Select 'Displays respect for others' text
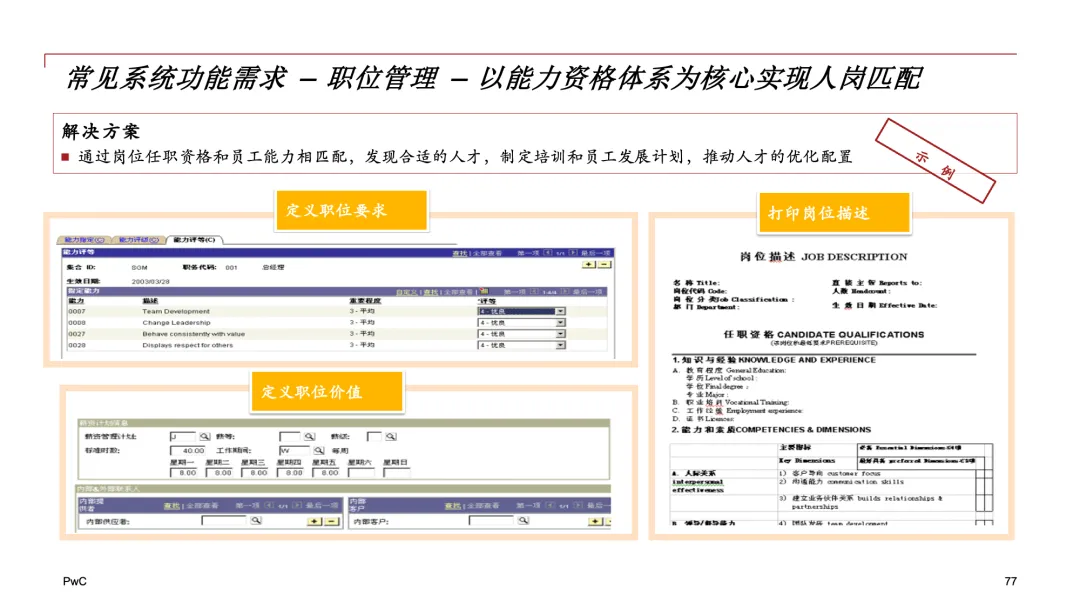The height and width of the screenshot is (608, 1080). tap(187, 345)
